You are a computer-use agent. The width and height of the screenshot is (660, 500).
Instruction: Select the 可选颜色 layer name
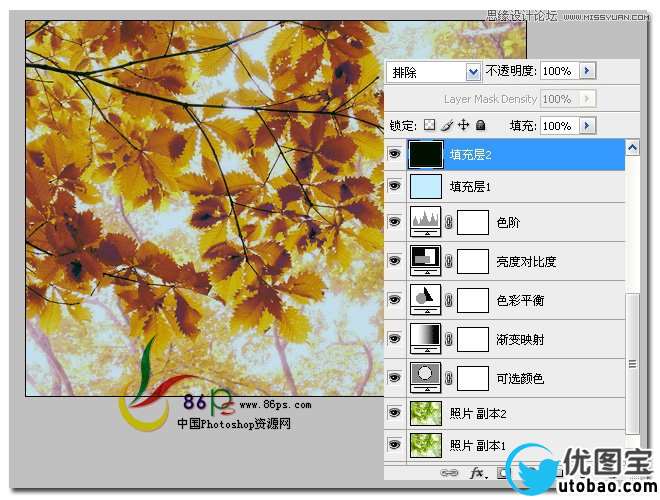tap(520, 378)
